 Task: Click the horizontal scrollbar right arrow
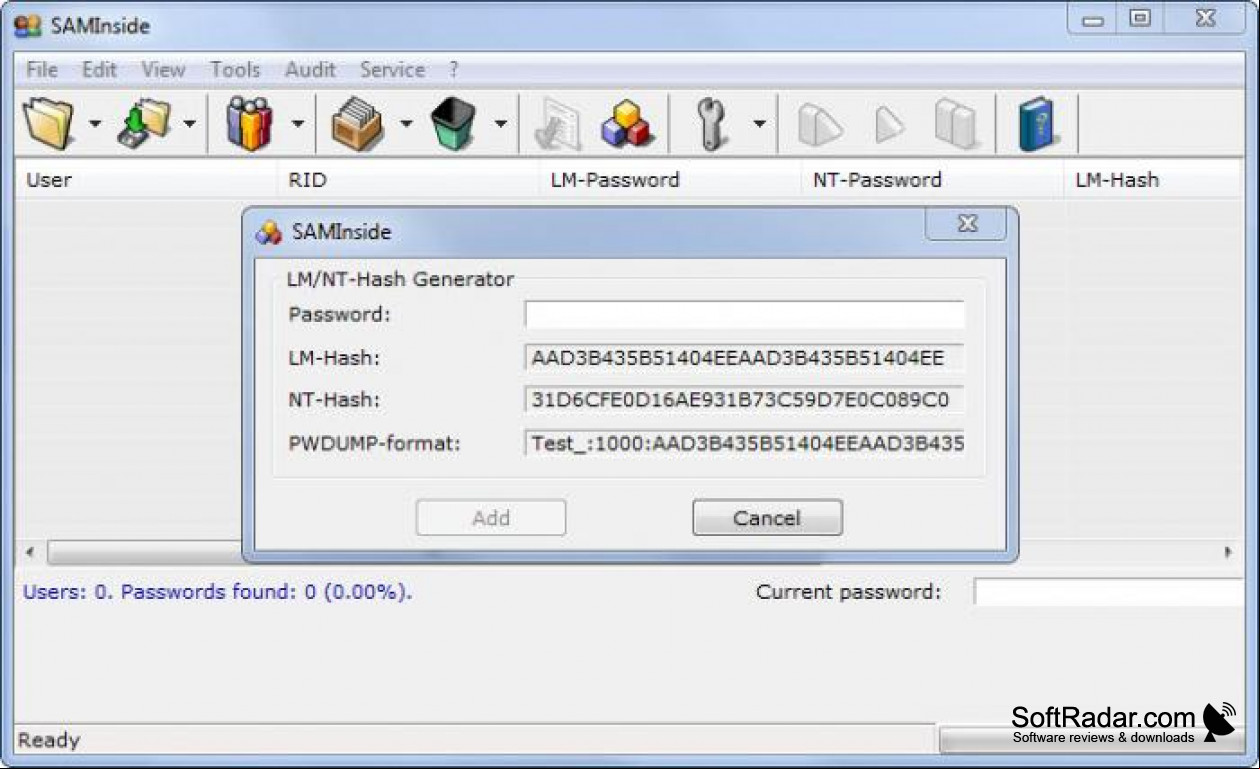(x=1228, y=552)
